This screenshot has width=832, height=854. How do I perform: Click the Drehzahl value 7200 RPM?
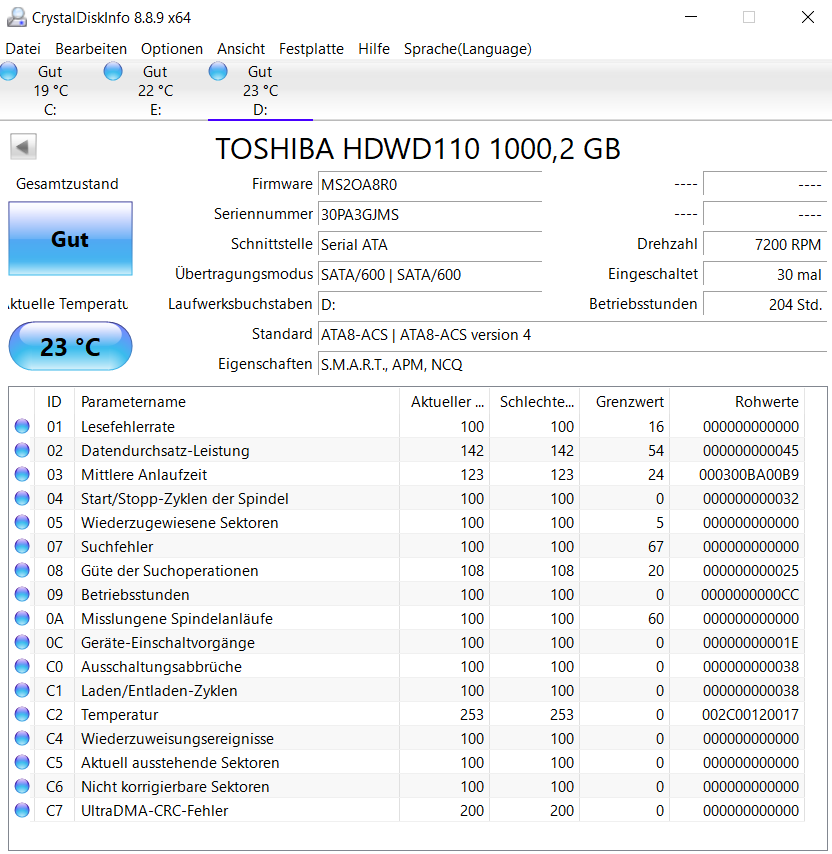[x=765, y=245]
